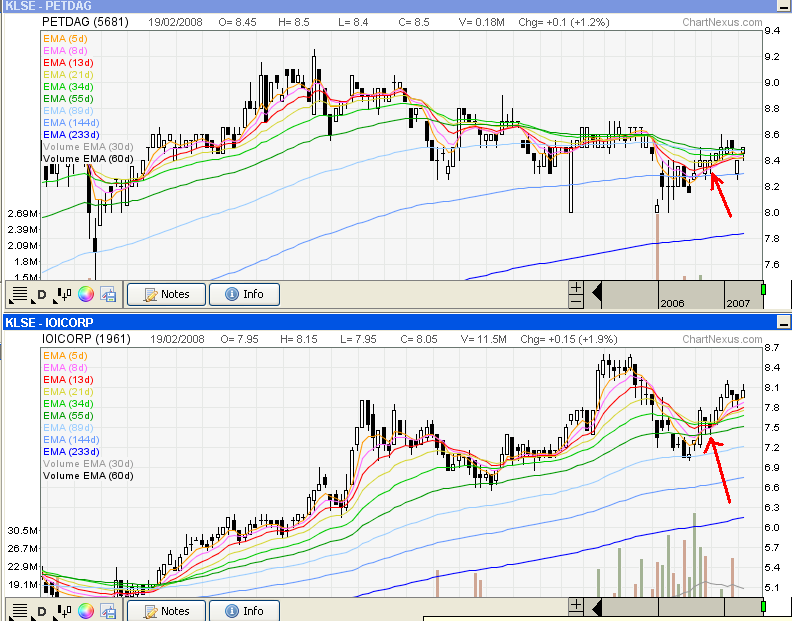Open crosshair cursor dropdown on PETDAG chart

click(64, 294)
